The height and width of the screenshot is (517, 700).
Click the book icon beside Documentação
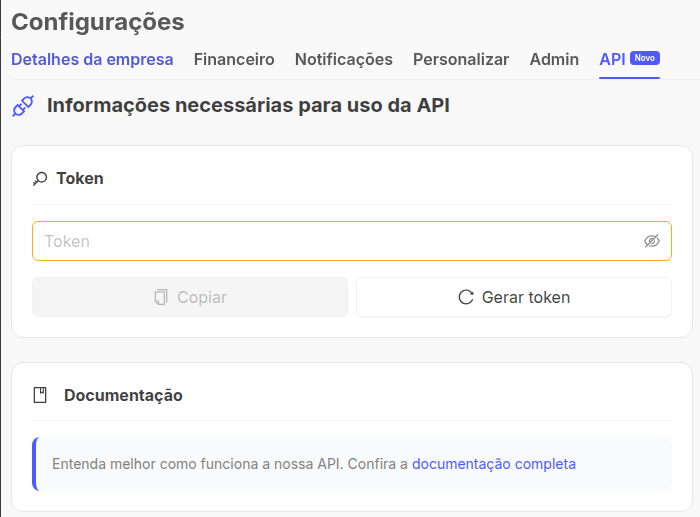point(40,395)
